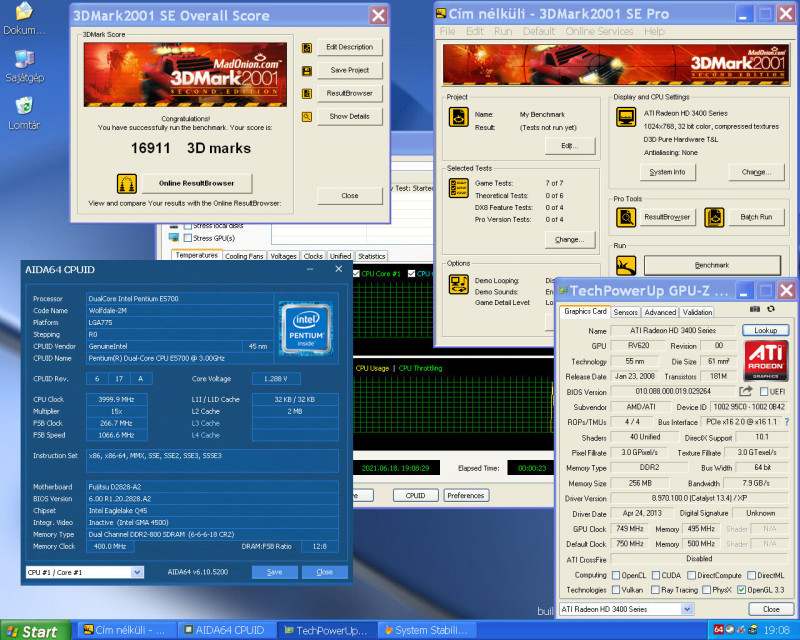Click the Pro Tools ResultBrowser magnifier icon
The width and height of the screenshot is (800, 640).
click(x=626, y=217)
